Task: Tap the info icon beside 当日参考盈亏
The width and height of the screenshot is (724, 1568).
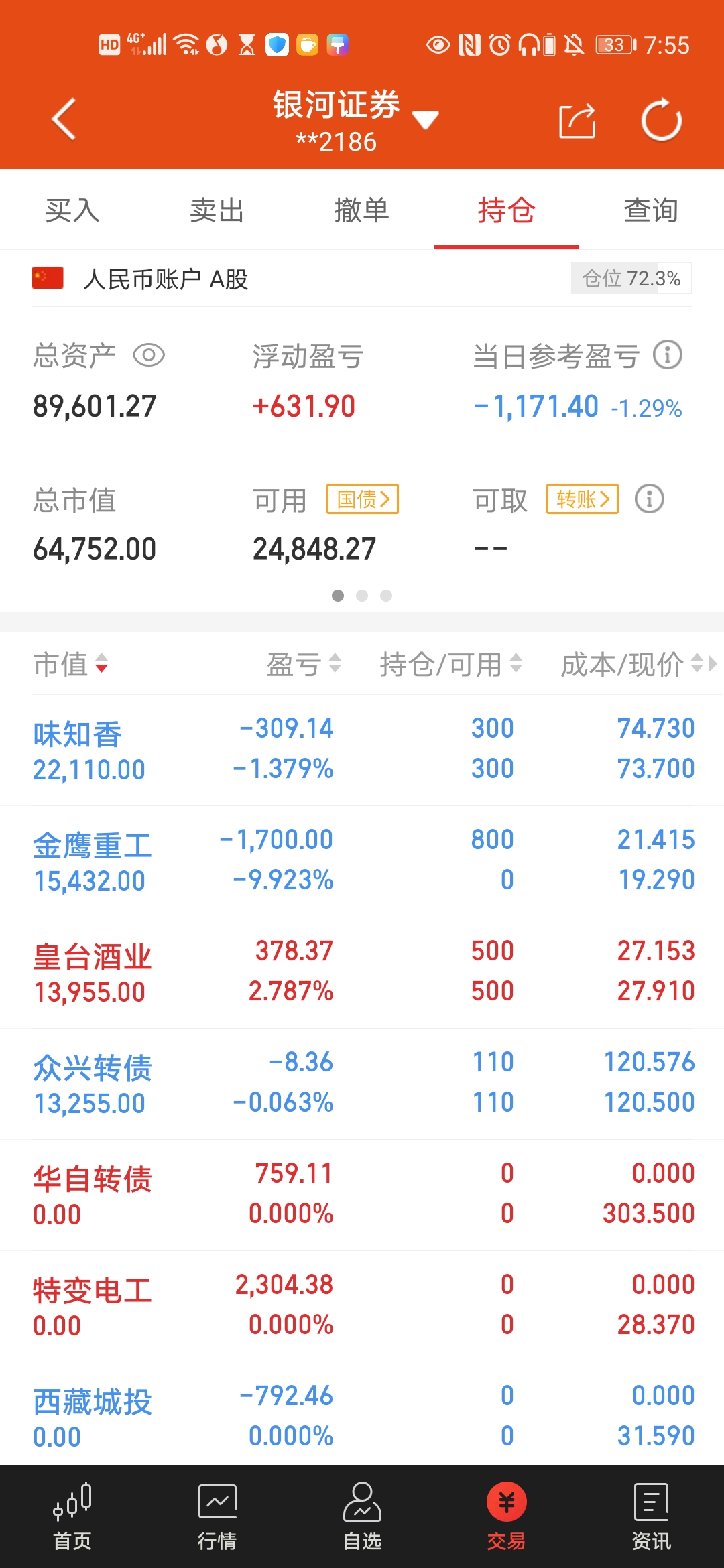Action: click(x=668, y=355)
